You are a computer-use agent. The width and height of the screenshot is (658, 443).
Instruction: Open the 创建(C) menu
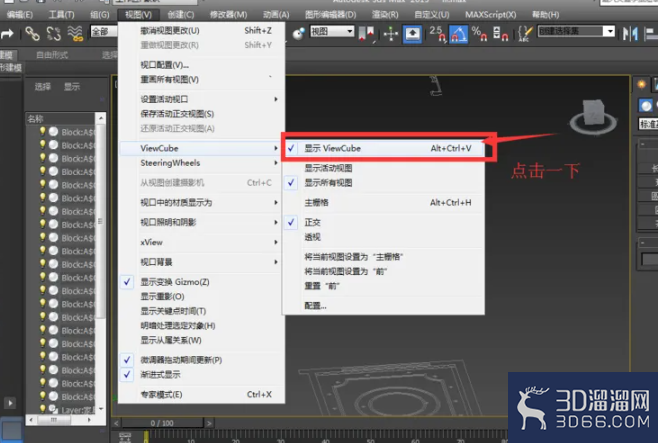(x=181, y=15)
